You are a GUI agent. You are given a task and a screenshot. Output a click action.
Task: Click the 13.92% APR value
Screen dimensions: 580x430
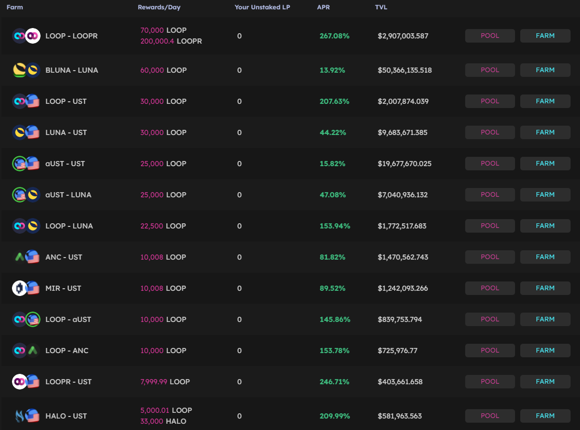[332, 70]
